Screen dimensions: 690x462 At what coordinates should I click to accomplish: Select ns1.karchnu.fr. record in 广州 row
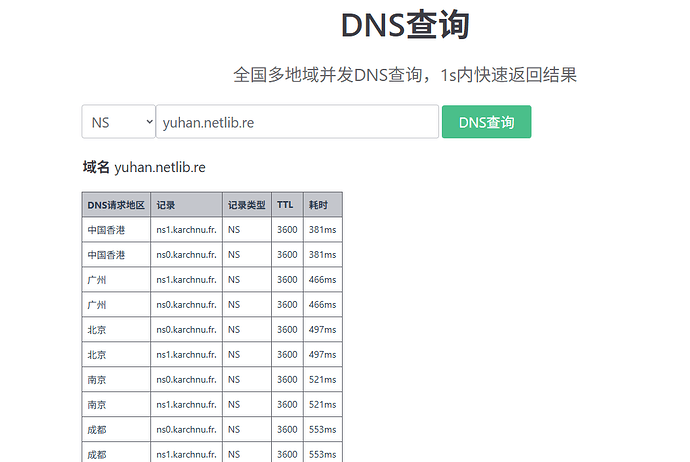(187, 280)
